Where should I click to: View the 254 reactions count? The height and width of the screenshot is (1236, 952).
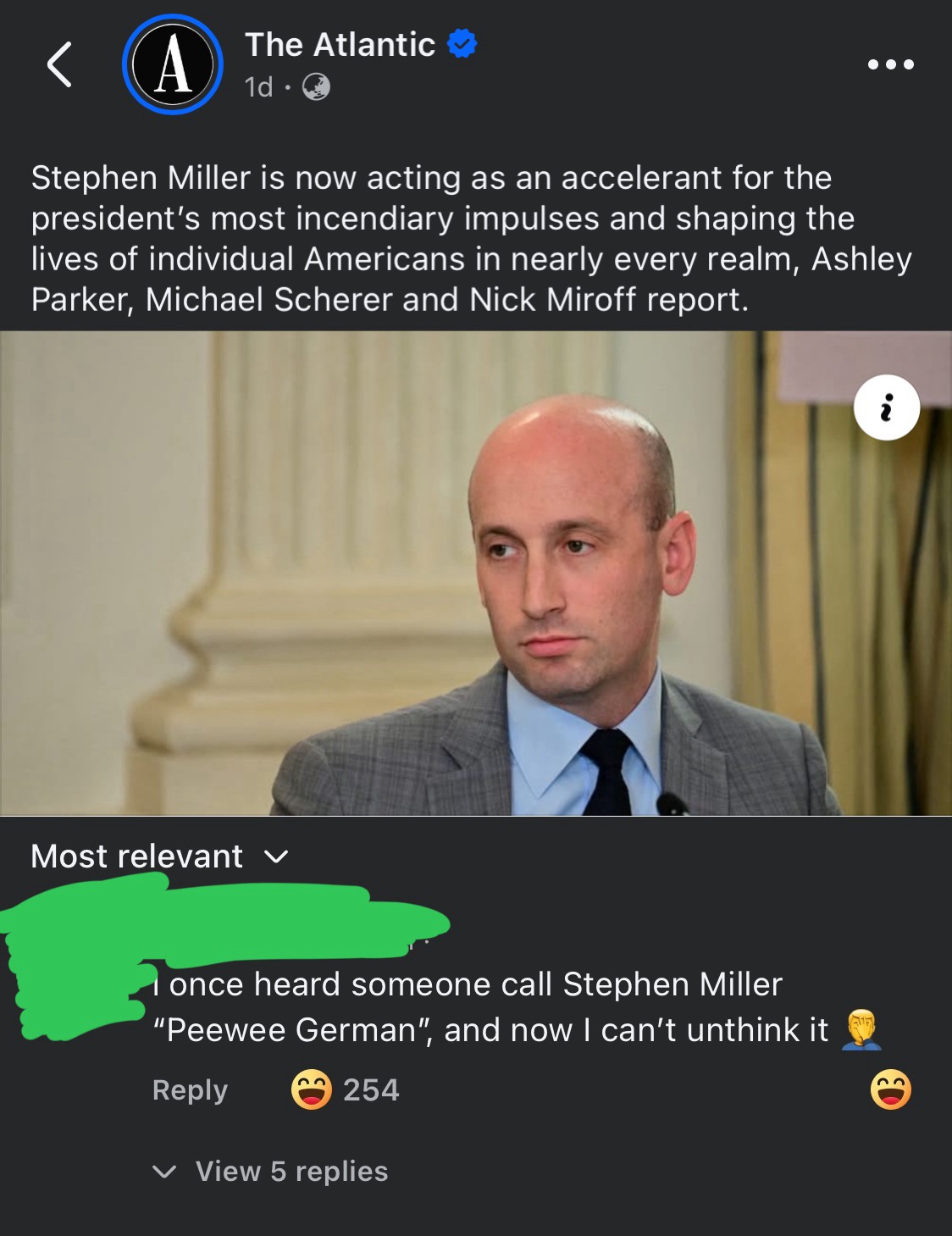tap(371, 1090)
